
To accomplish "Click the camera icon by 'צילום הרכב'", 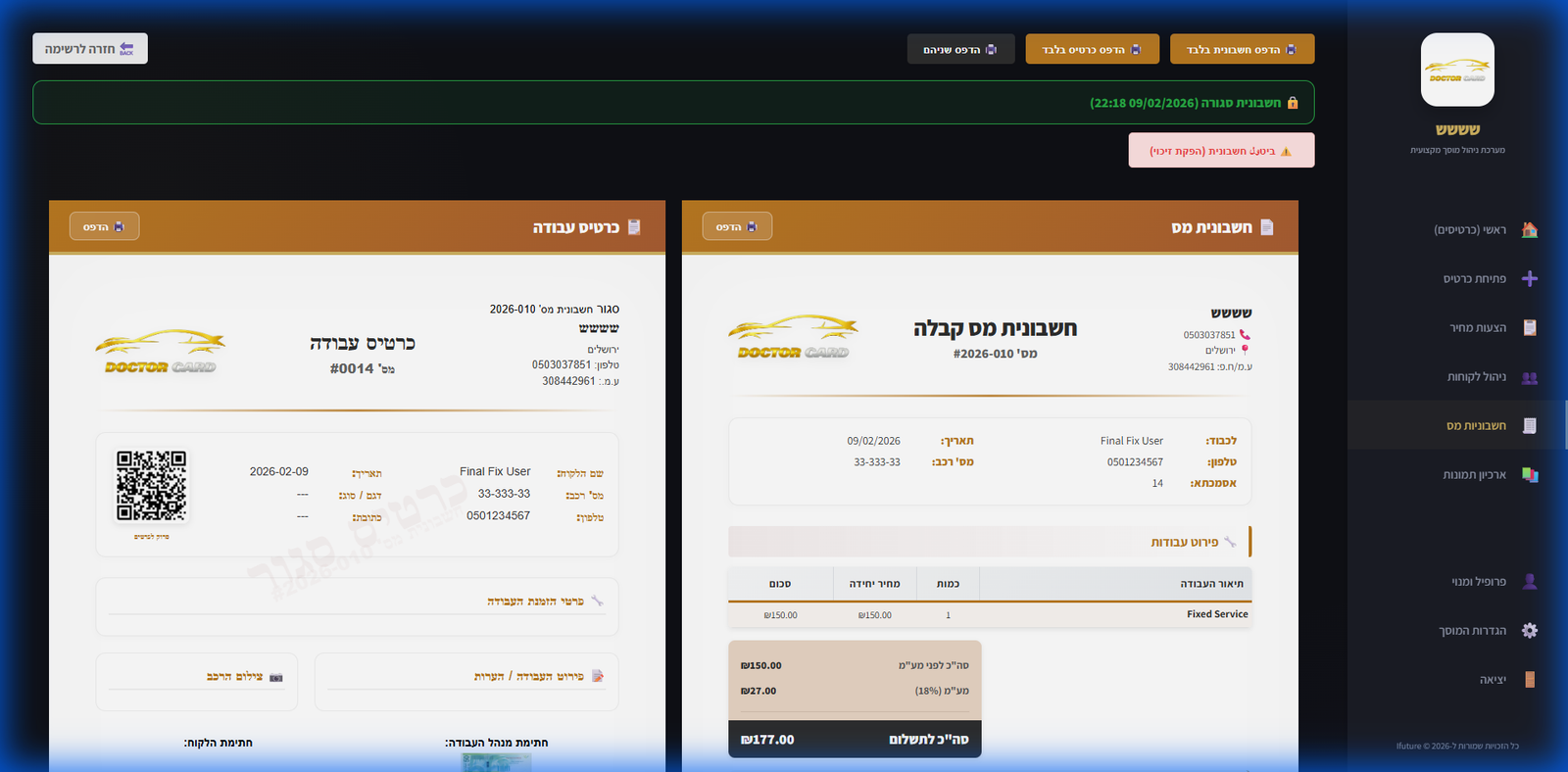I will click(x=276, y=677).
